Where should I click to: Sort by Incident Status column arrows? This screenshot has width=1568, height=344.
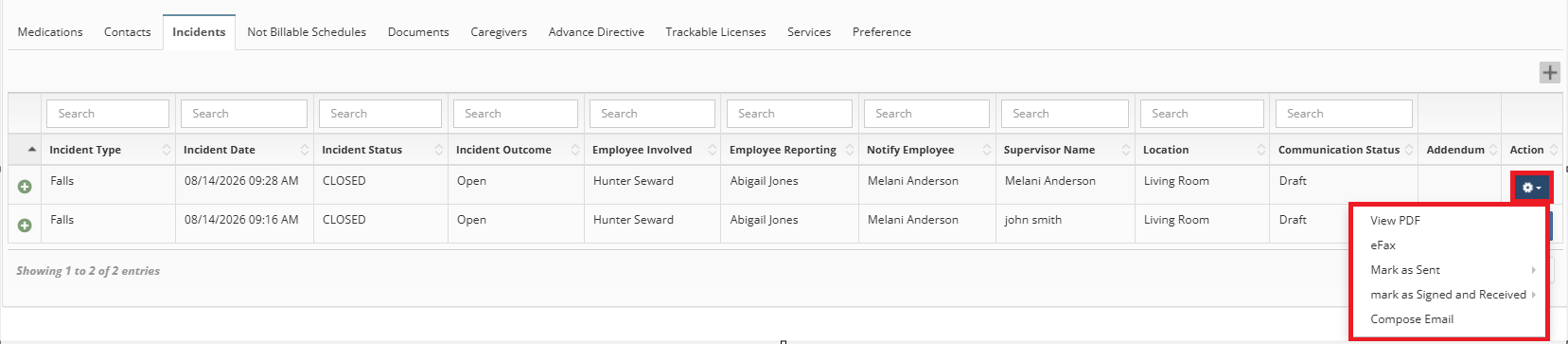coord(439,150)
